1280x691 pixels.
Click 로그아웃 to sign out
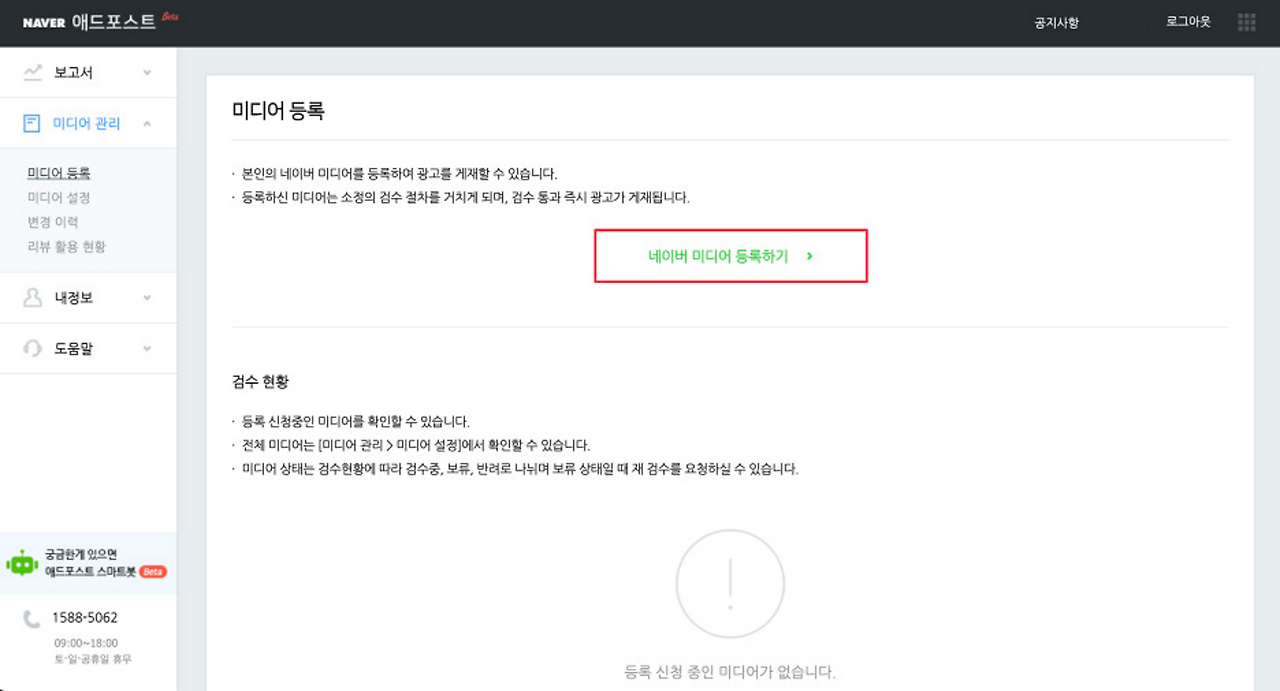[1186, 21]
